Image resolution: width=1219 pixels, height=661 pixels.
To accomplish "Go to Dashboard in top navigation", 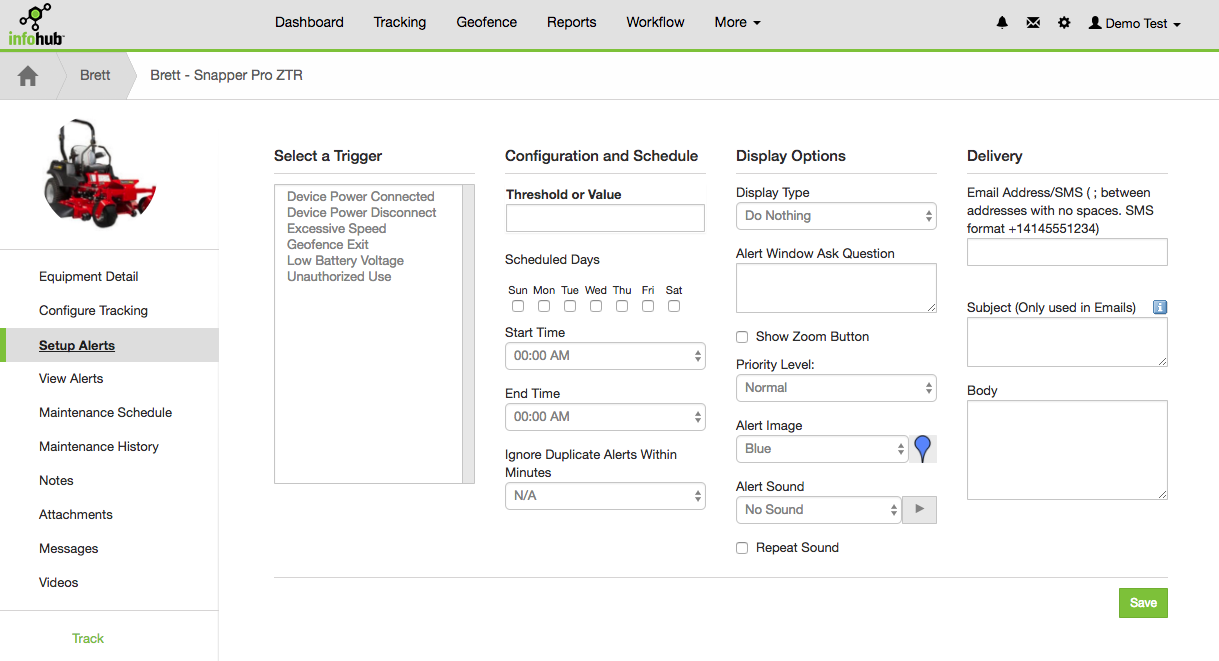I will (309, 22).
